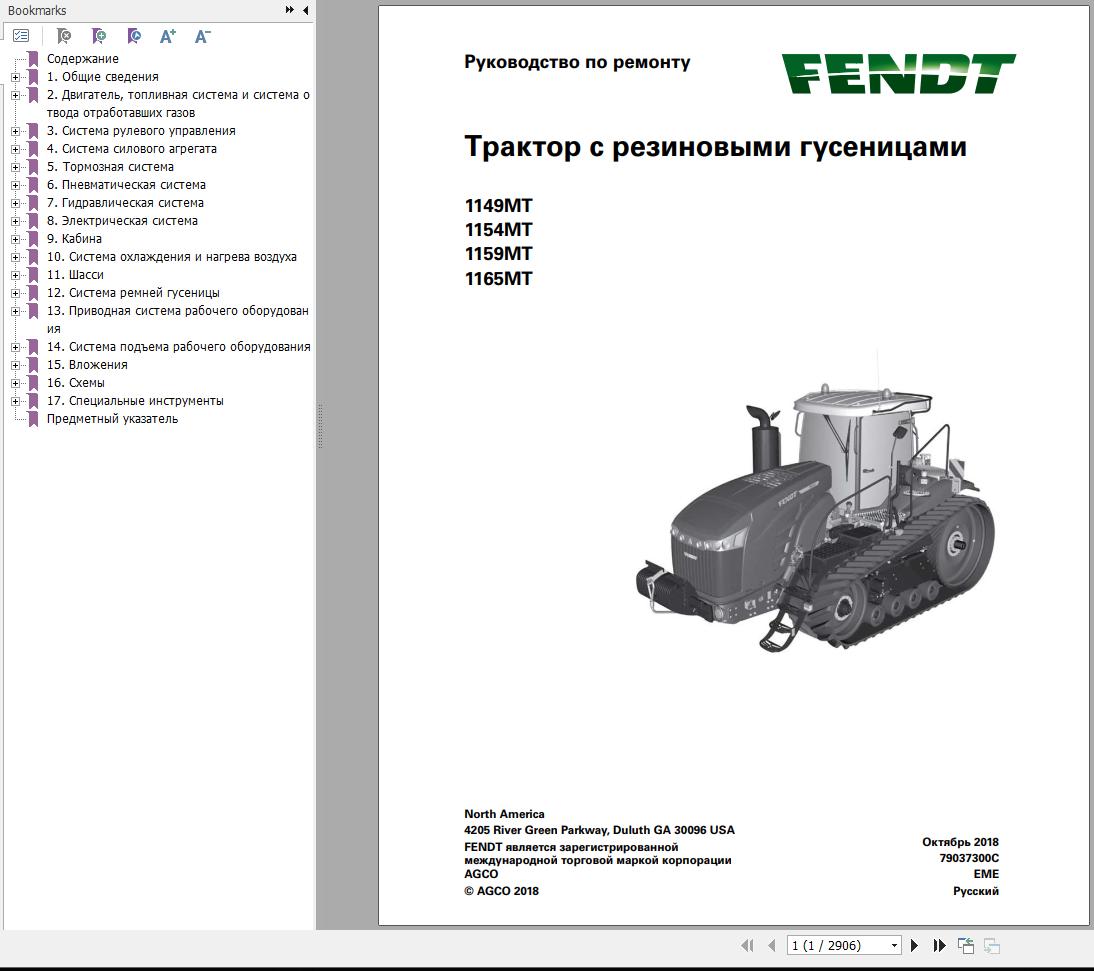Expand bookmark 5. Тормозная система
Image resolution: width=1094 pixels, height=971 pixels.
pyautogui.click(x=15, y=167)
